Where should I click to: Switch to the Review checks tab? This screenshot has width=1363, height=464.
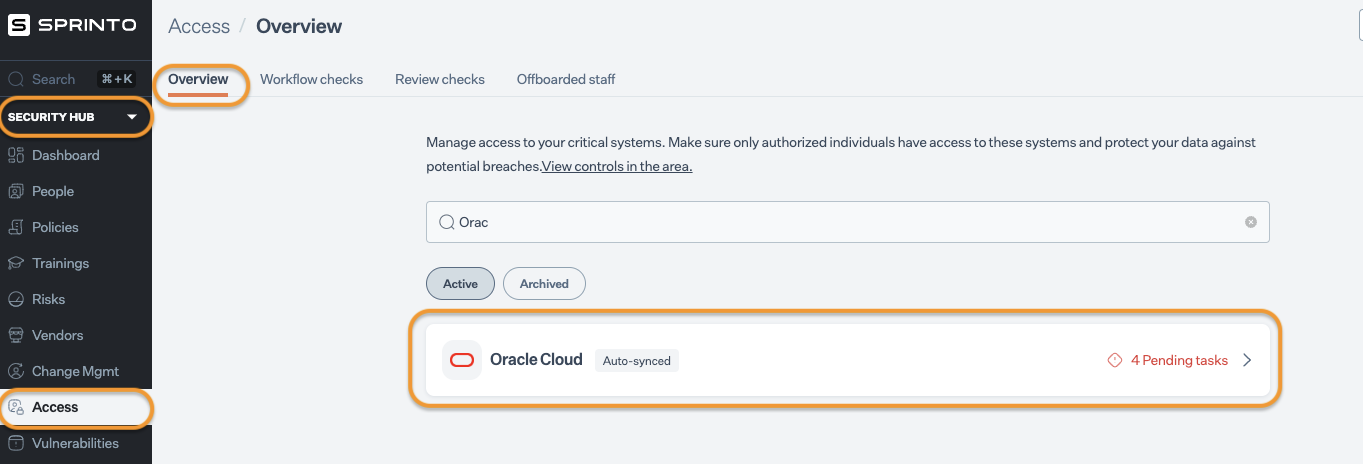tap(440, 79)
